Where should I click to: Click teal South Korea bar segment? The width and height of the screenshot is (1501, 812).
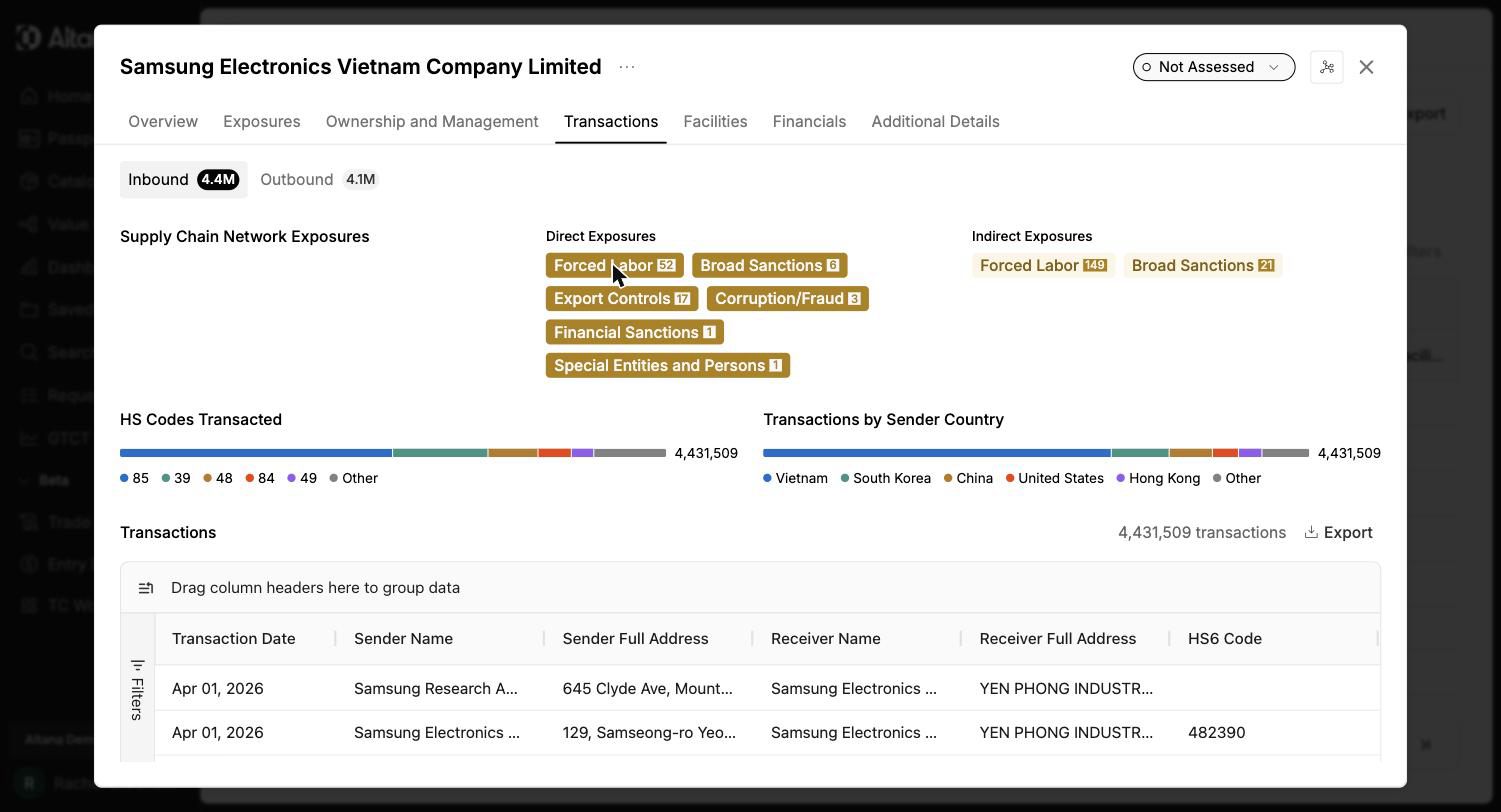[x=1140, y=453]
